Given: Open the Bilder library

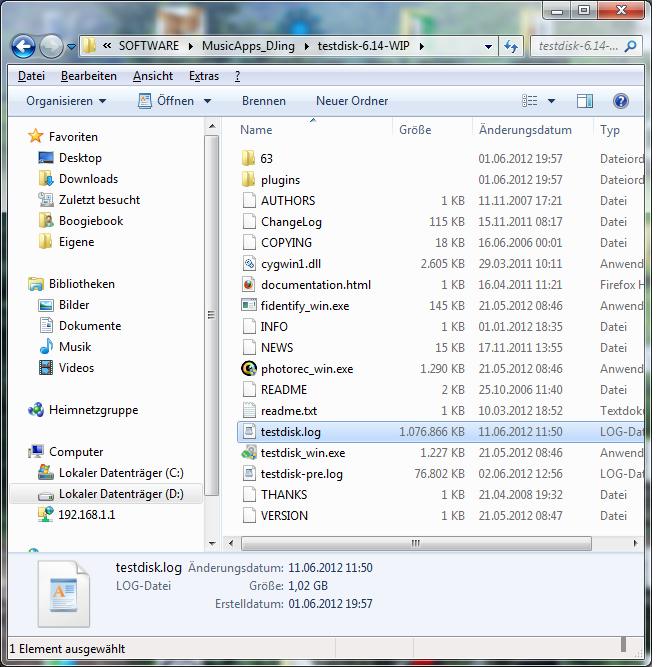Looking at the screenshot, I should (74, 305).
